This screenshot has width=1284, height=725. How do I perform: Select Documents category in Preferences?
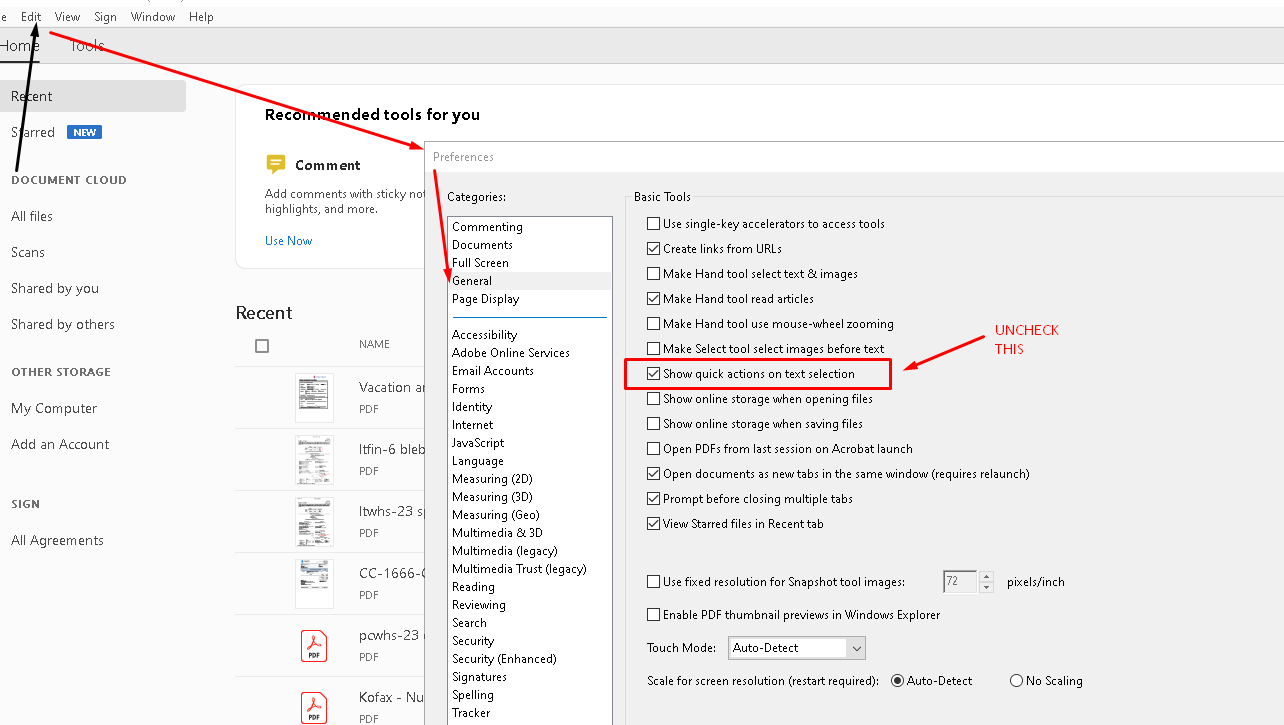point(482,245)
